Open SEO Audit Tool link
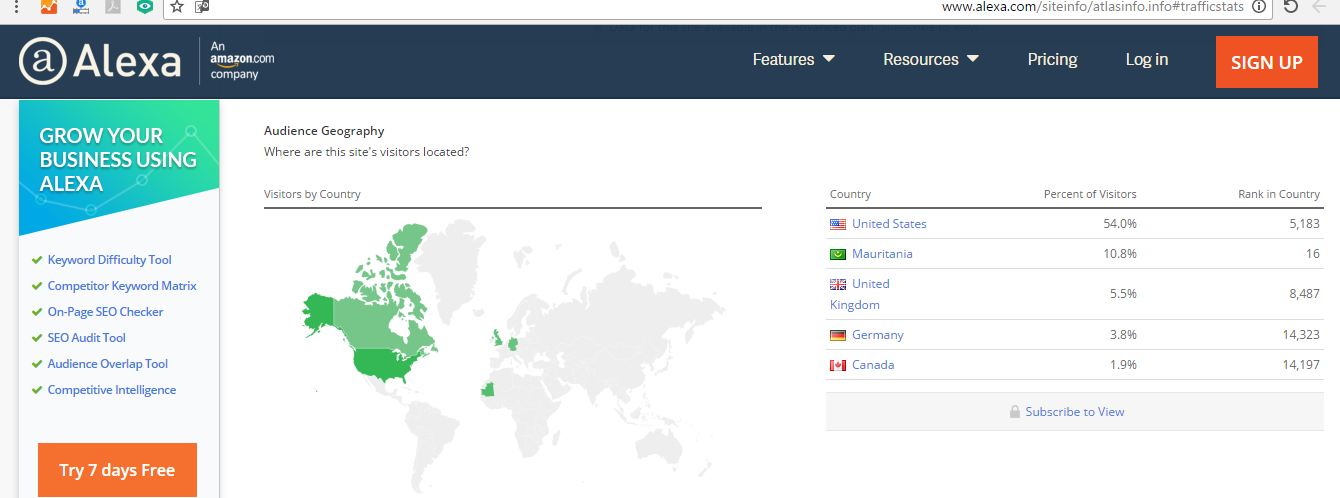 point(86,338)
